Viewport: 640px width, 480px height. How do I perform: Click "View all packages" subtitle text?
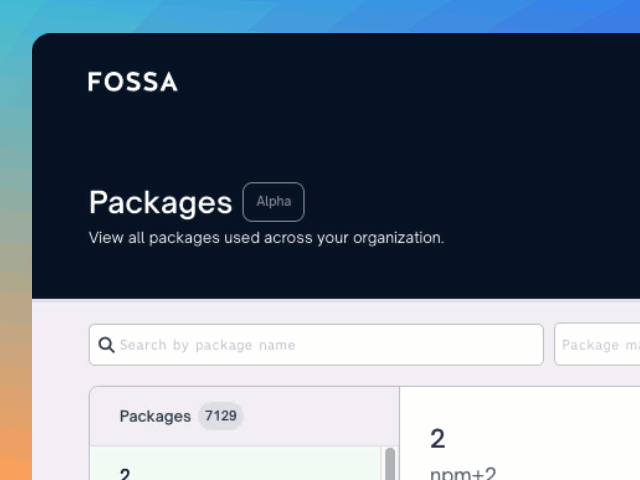click(x=150, y=239)
